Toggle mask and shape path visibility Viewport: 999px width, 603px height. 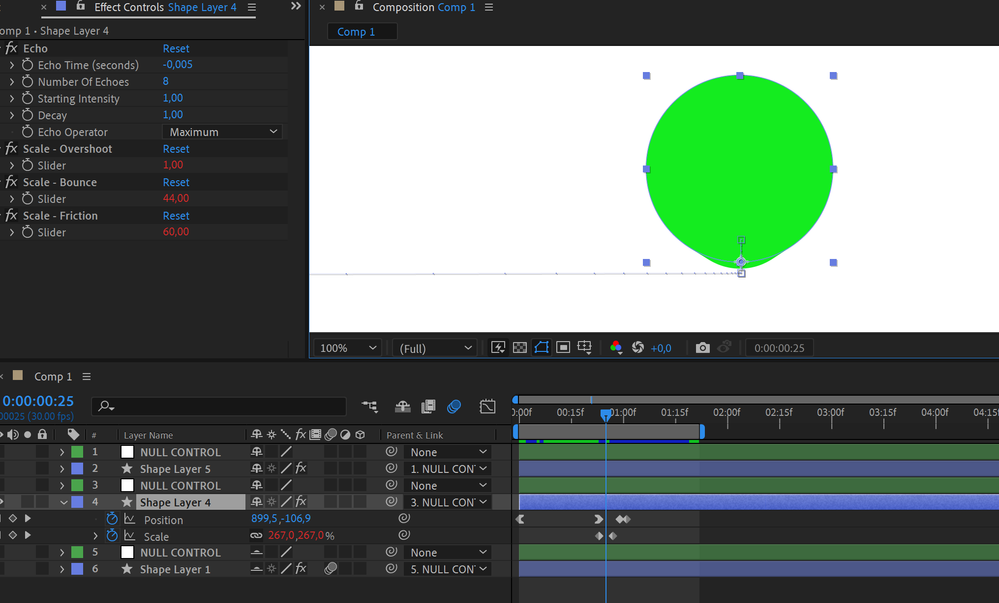pyautogui.click(x=541, y=348)
